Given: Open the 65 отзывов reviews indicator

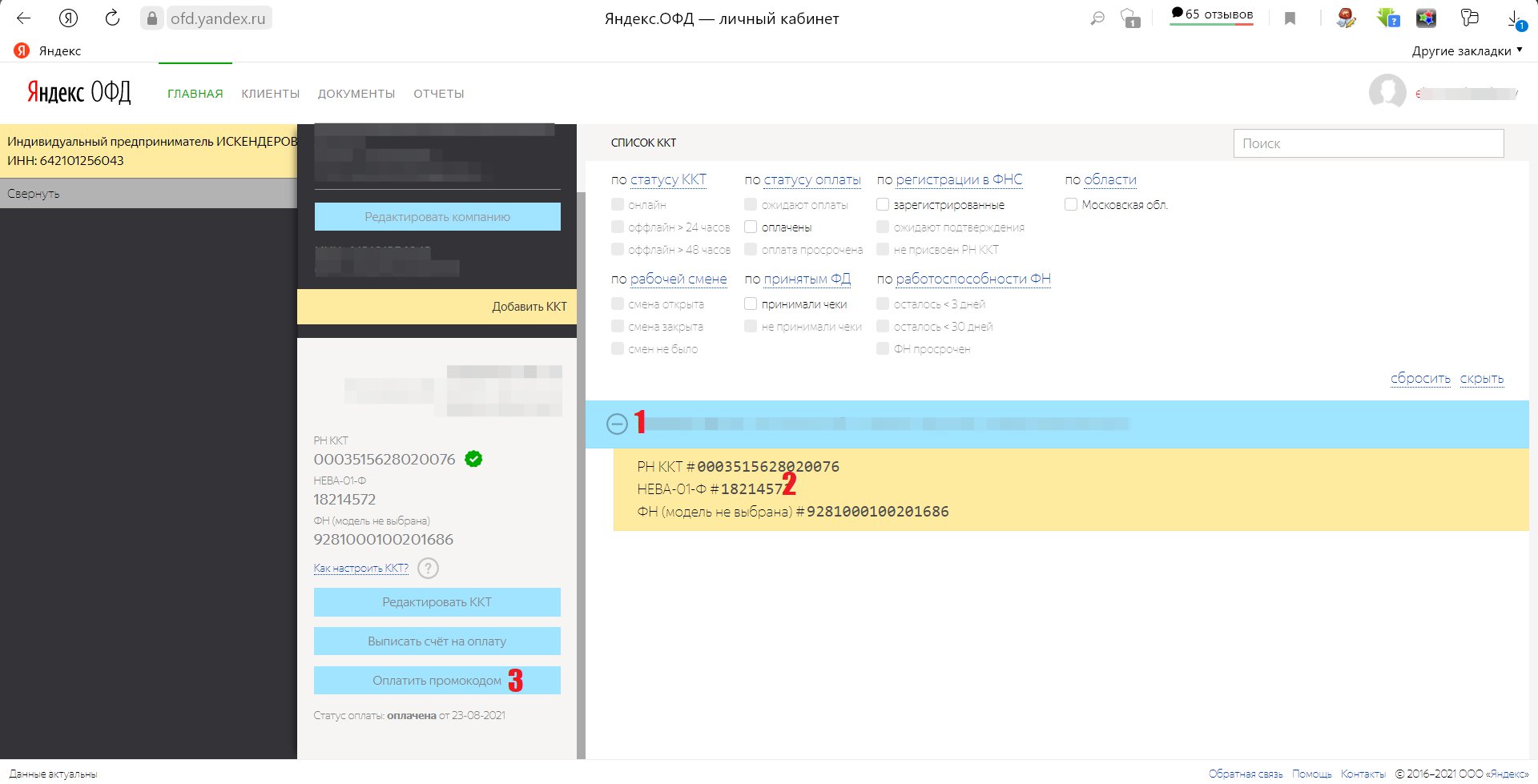Looking at the screenshot, I should click(1211, 15).
